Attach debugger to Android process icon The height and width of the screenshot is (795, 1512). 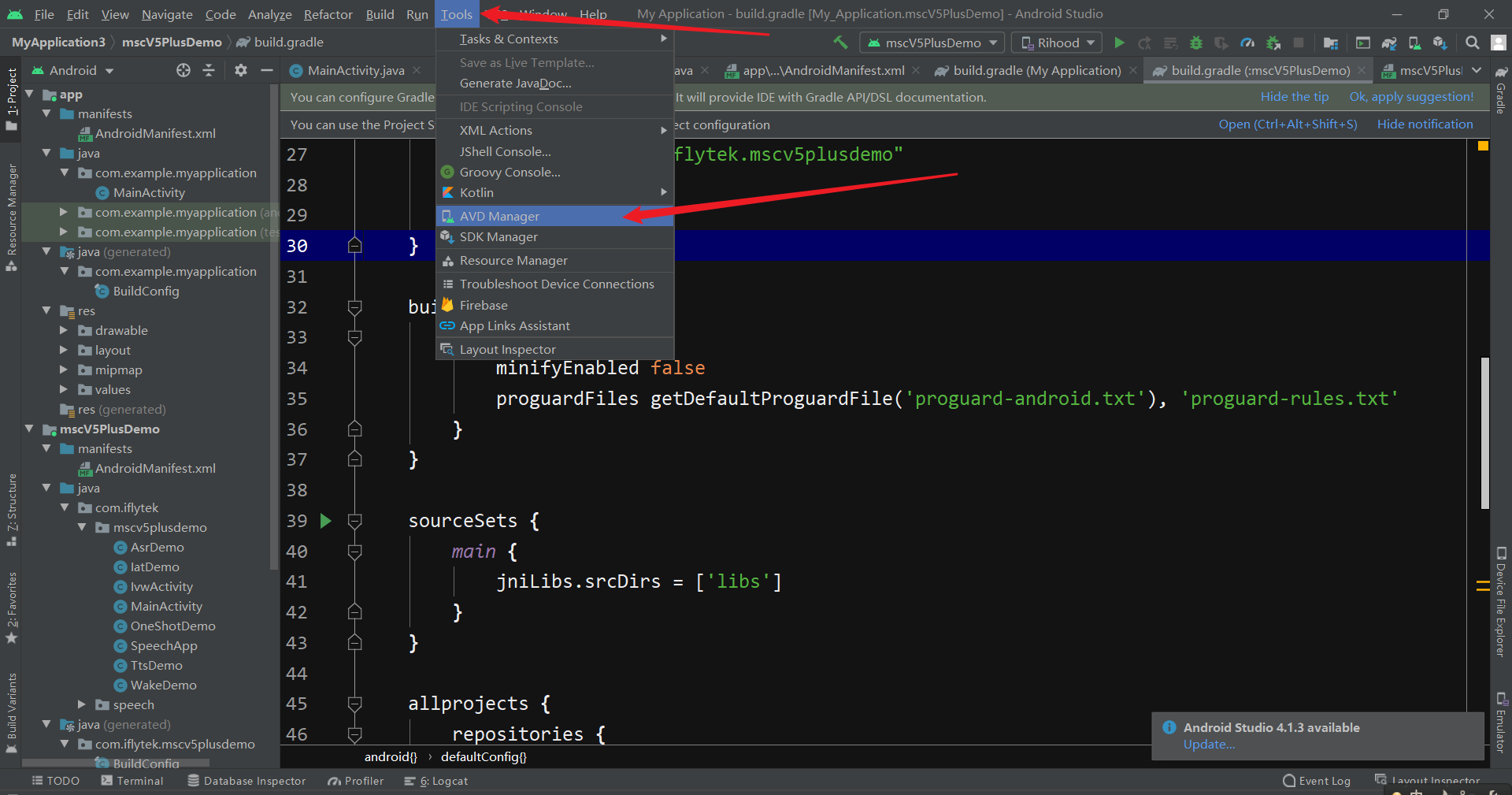pyautogui.click(x=1273, y=43)
